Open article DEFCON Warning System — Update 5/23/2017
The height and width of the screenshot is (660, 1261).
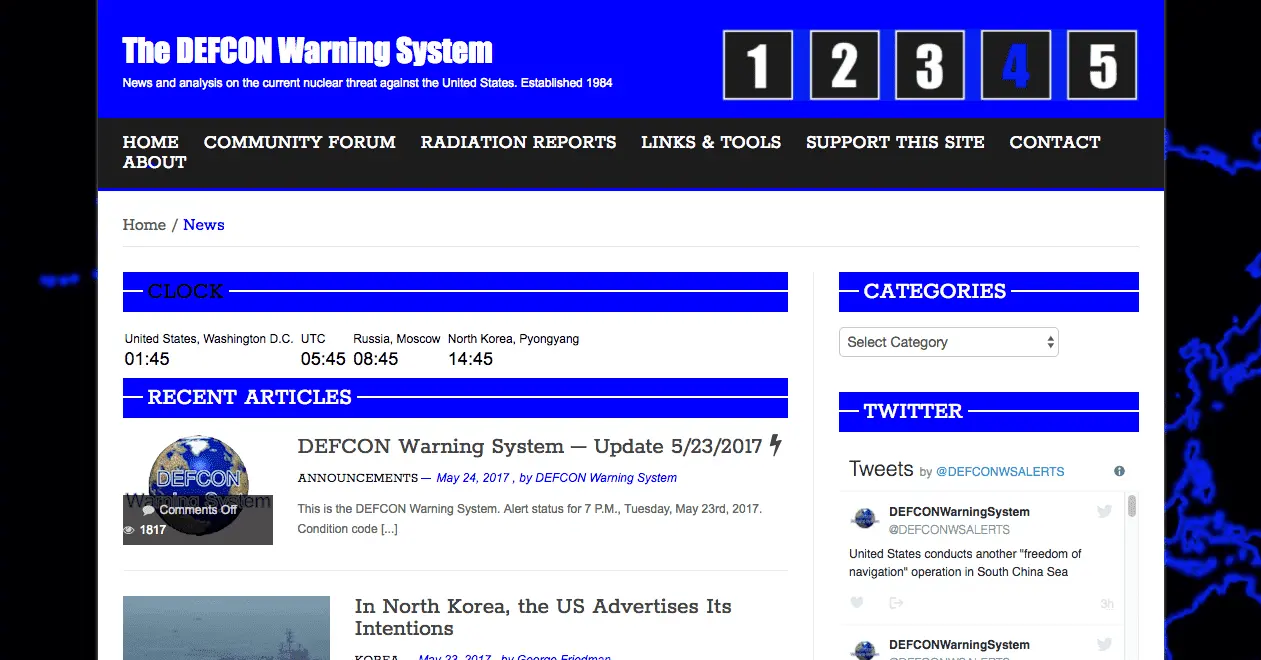tap(530, 446)
